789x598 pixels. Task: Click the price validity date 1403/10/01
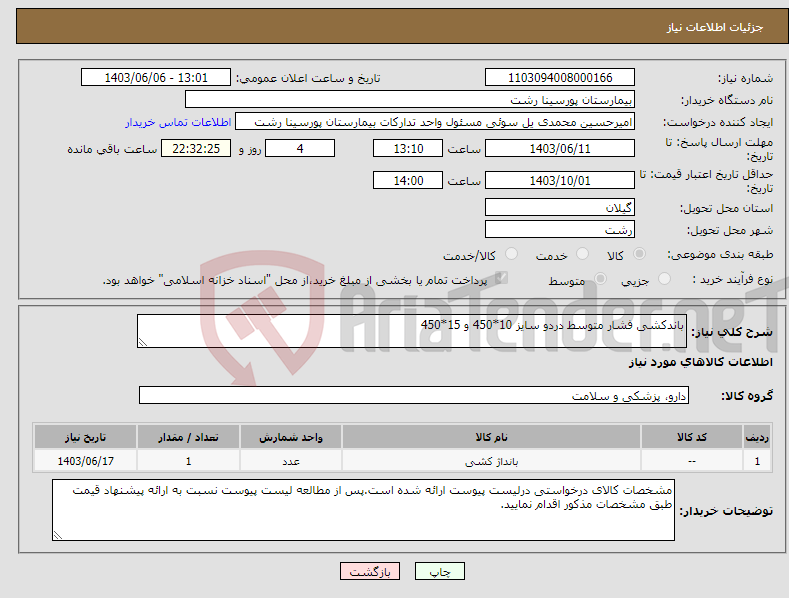pos(560,180)
